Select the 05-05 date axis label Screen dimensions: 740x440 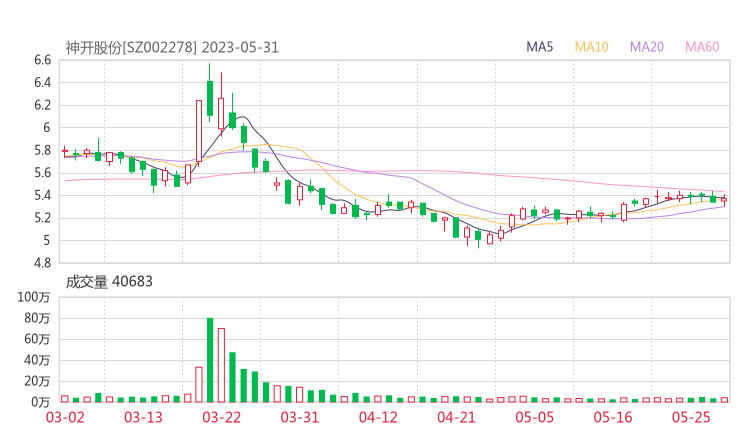534,417
